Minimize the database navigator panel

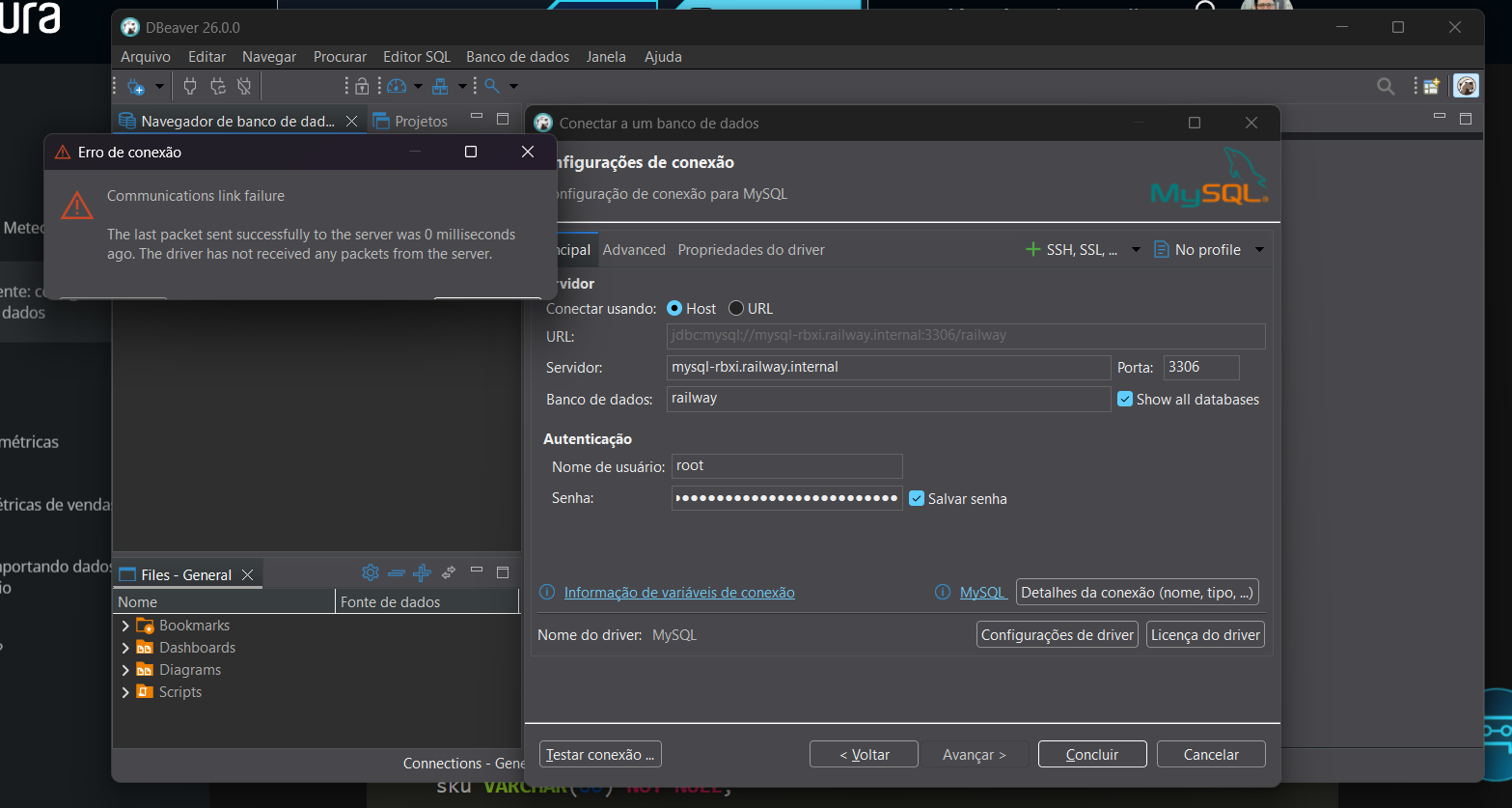pos(476,118)
